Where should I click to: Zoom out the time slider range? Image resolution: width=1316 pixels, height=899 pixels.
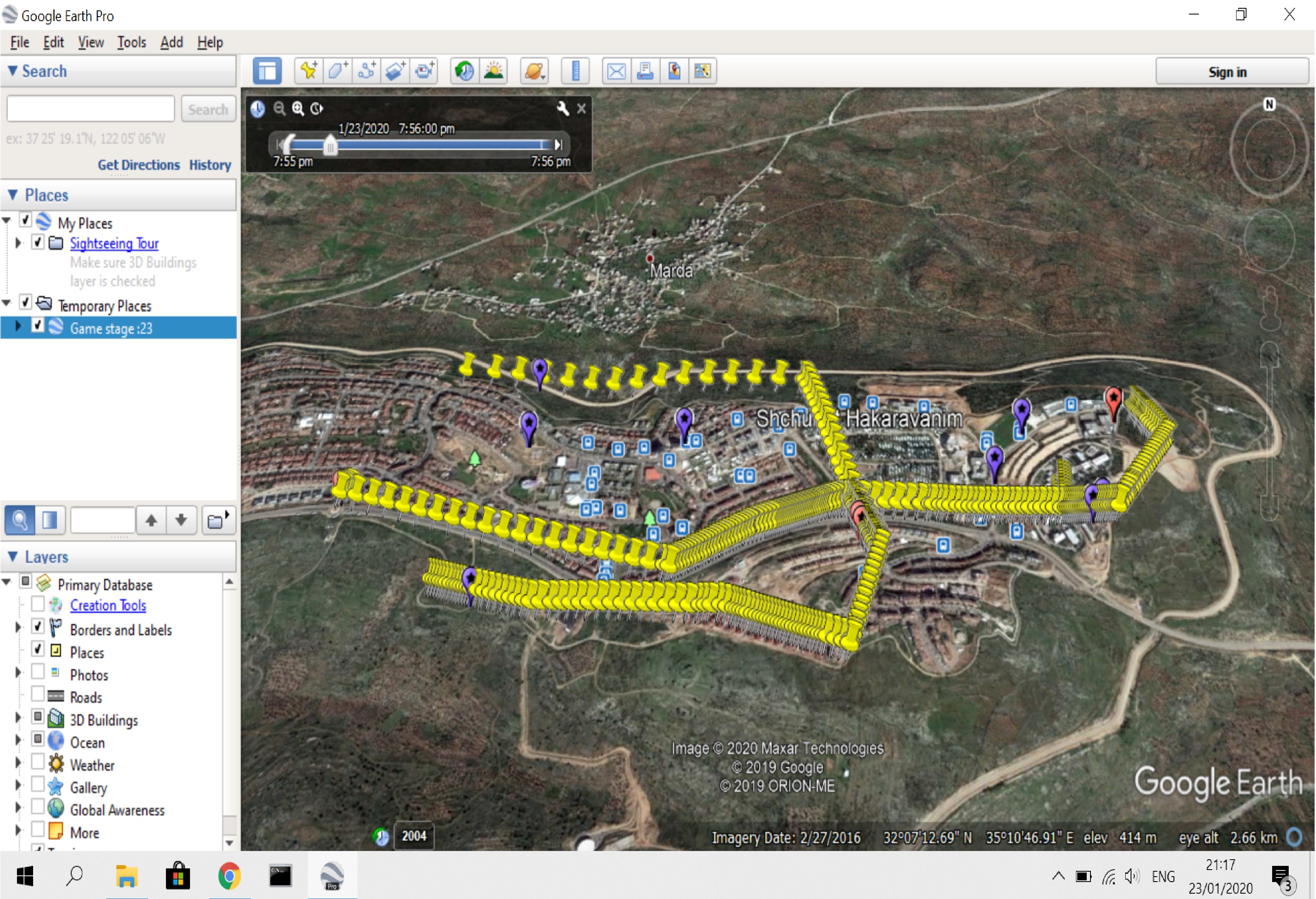[x=279, y=108]
